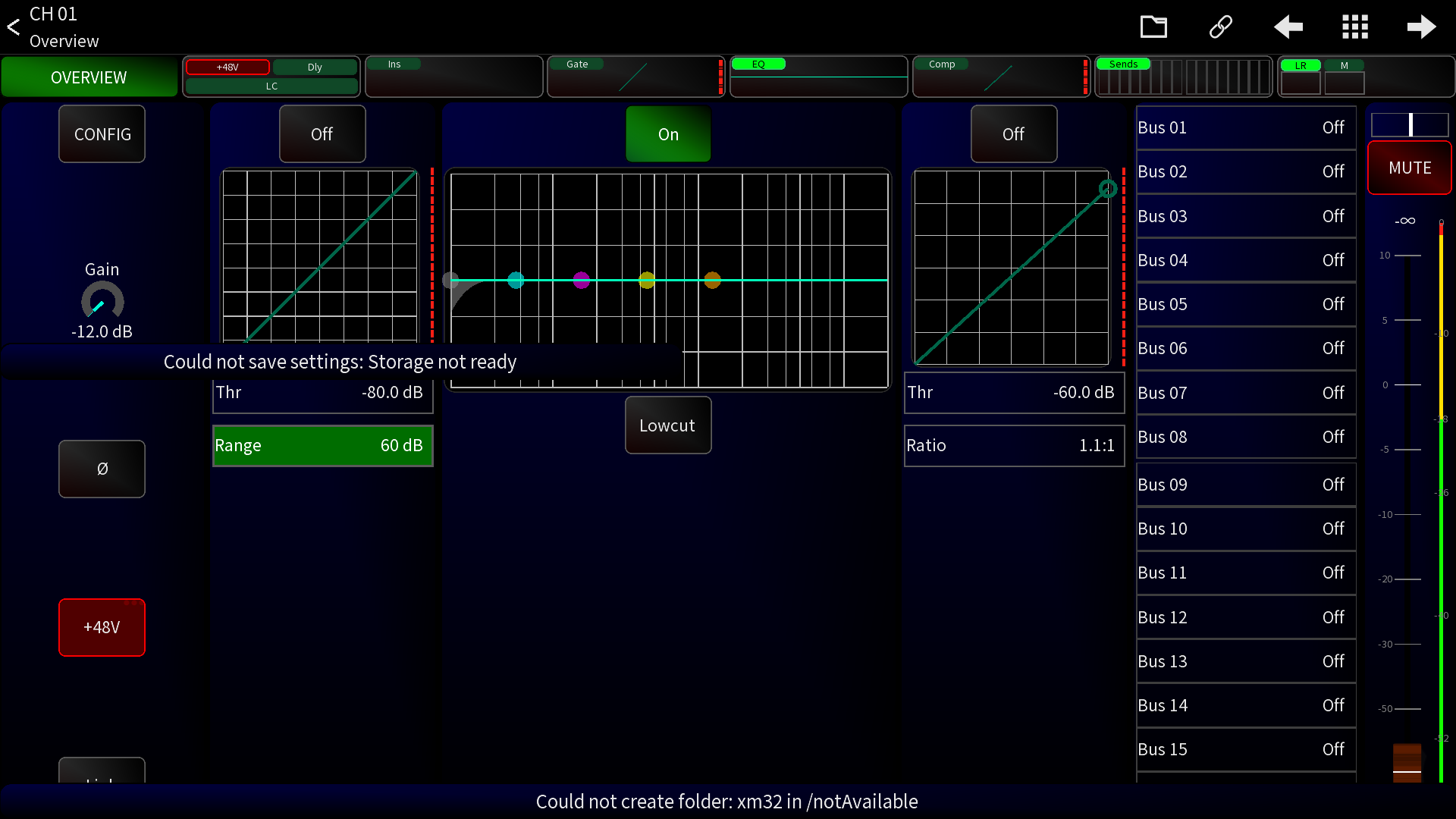Open the Sends tab
The image size is (1456, 819).
1183,76
